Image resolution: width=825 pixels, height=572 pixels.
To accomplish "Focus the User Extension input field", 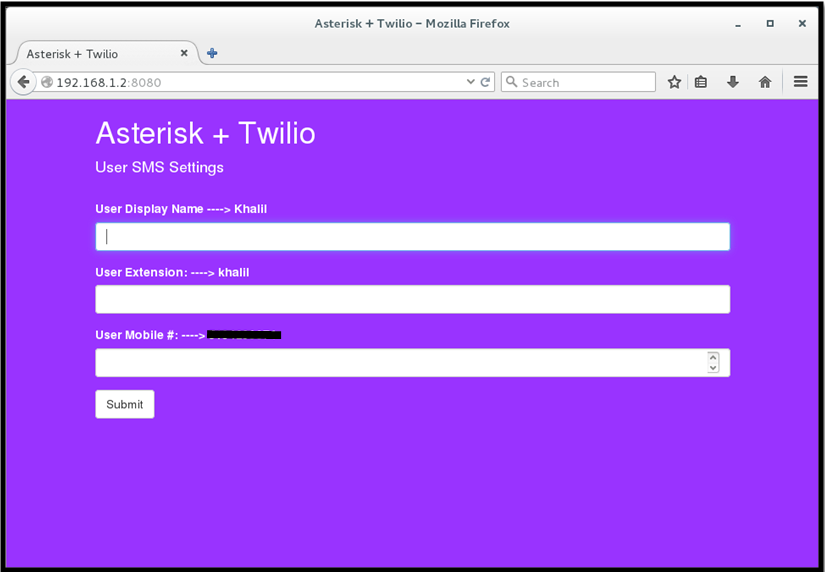I will coord(412,299).
